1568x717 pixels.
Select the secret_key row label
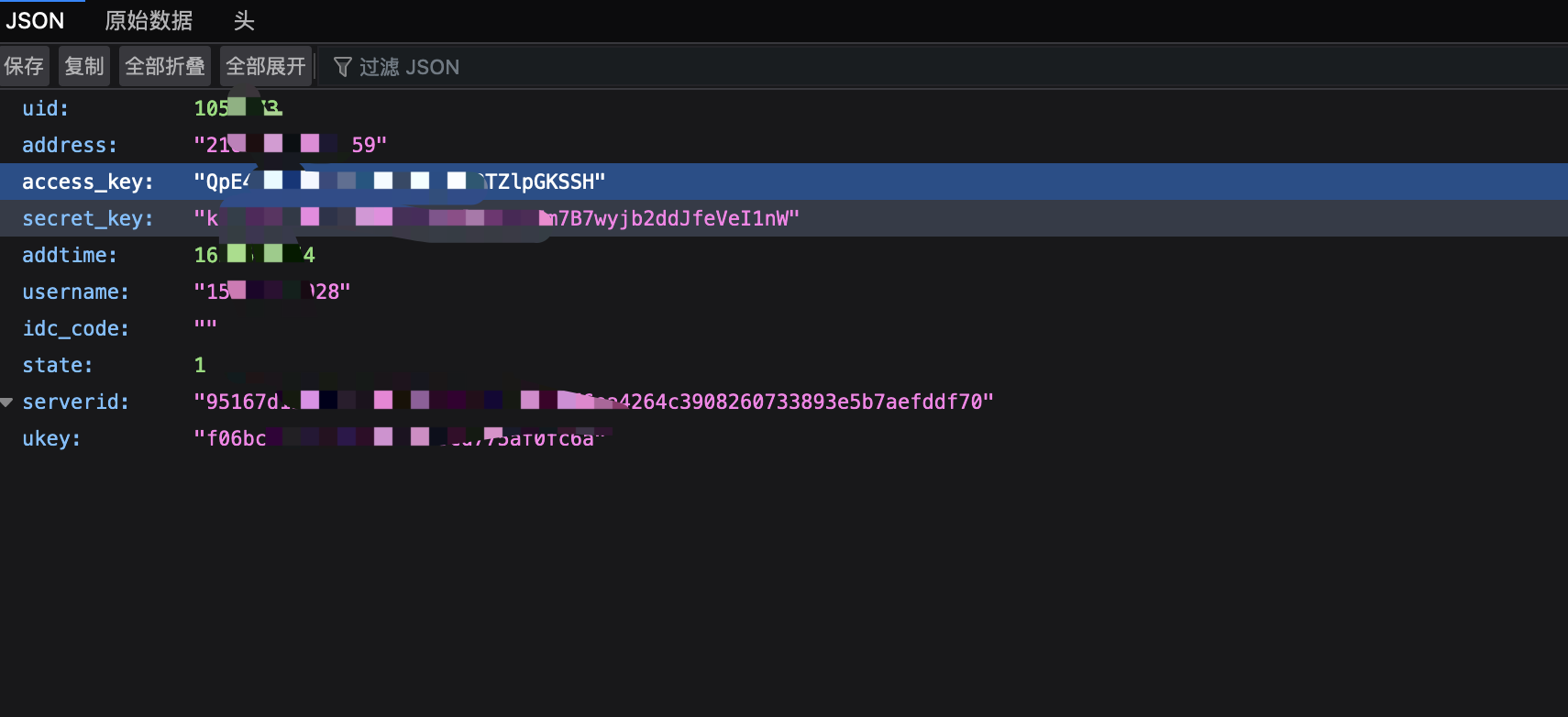[x=88, y=218]
